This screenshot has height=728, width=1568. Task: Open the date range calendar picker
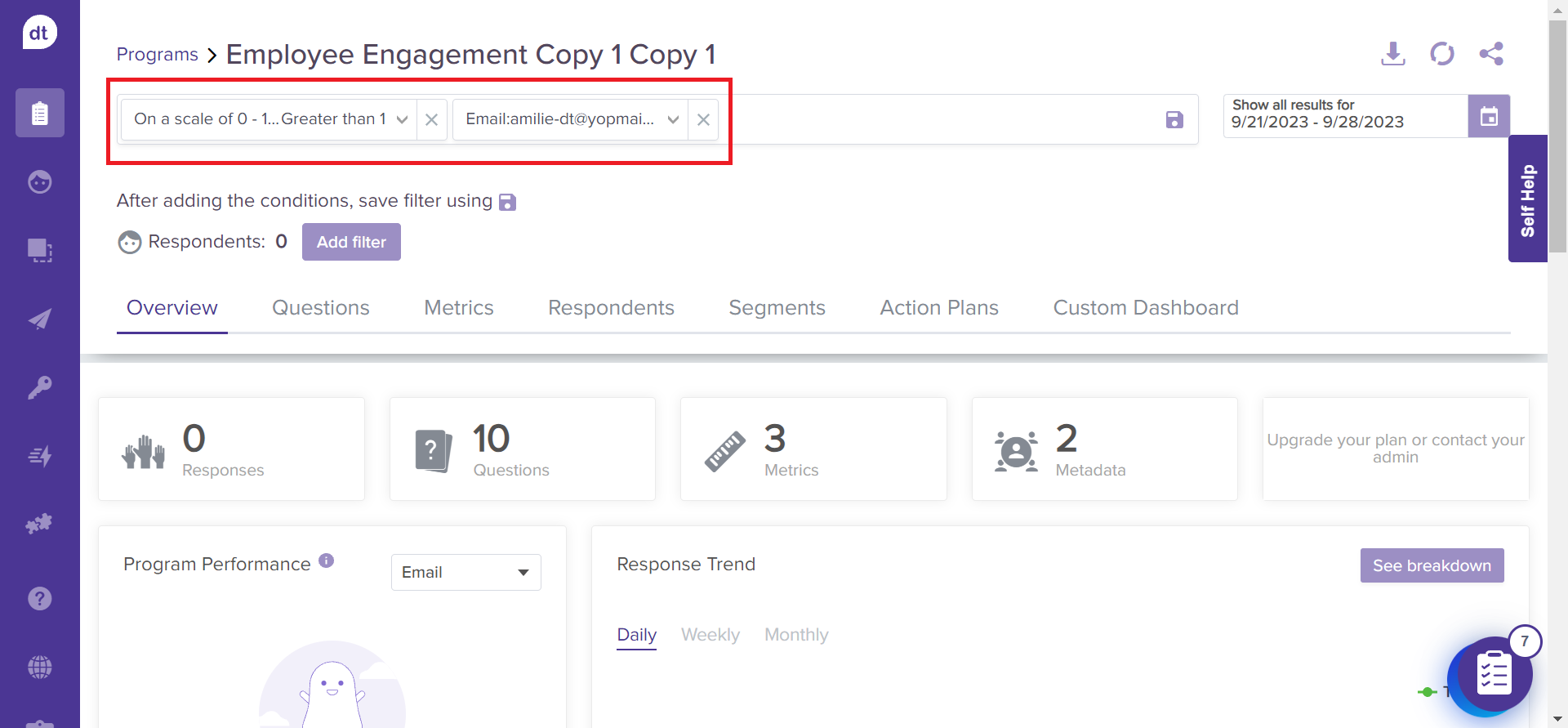[1488, 116]
